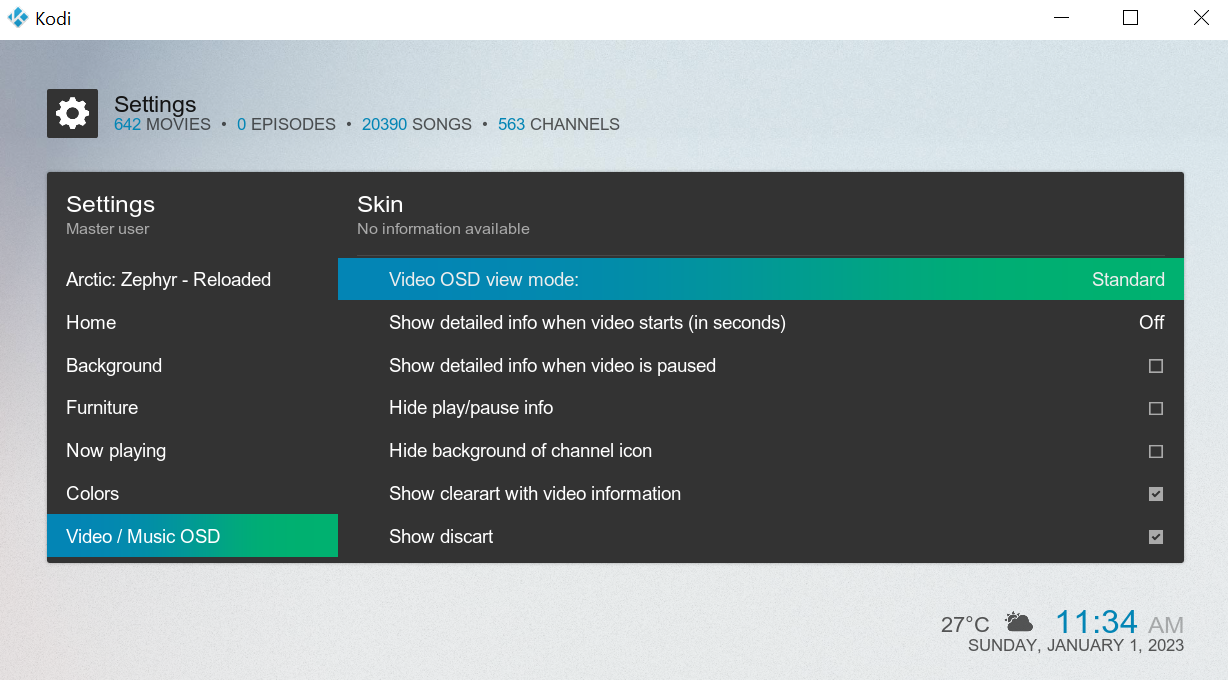Select the Colors settings category
This screenshot has height=680, width=1228.
coord(92,494)
